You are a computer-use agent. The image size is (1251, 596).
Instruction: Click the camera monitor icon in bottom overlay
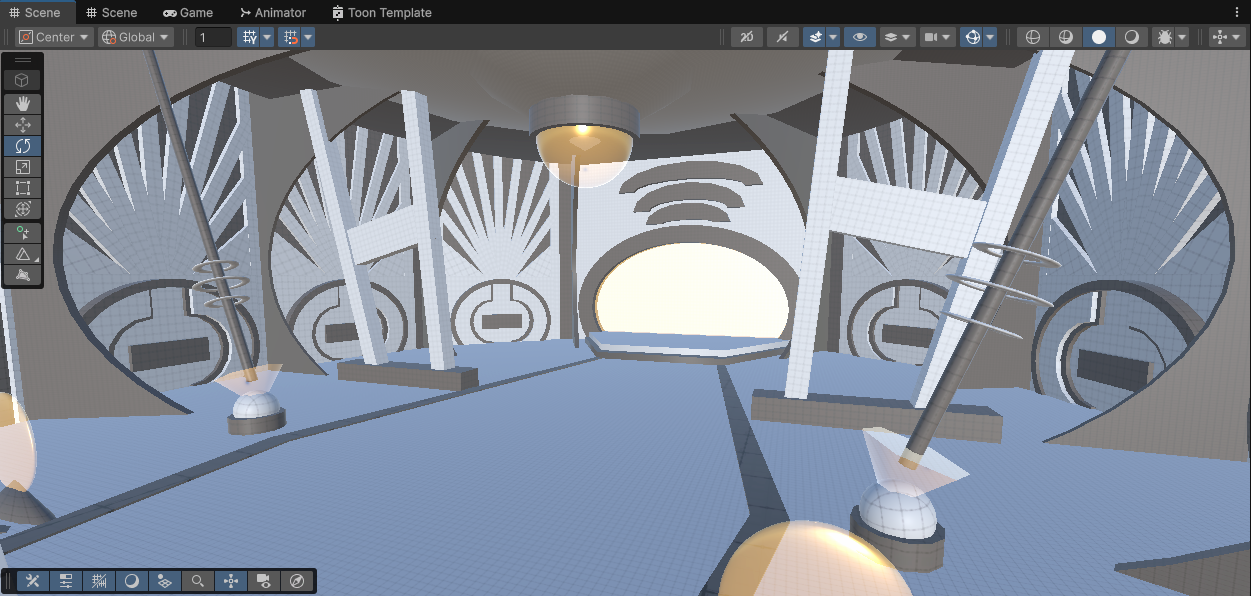[264, 581]
